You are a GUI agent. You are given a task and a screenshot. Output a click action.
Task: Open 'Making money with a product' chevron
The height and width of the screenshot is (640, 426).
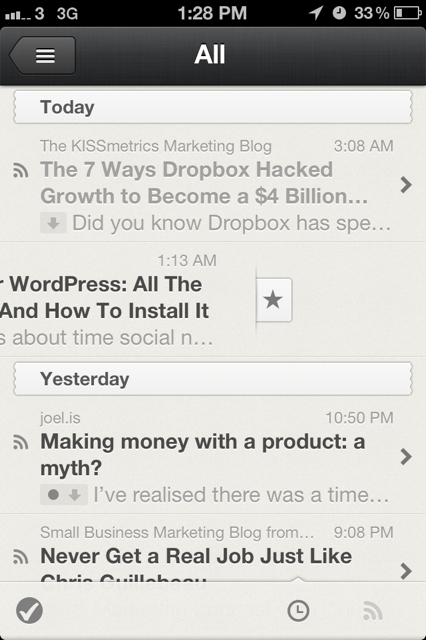click(x=406, y=456)
